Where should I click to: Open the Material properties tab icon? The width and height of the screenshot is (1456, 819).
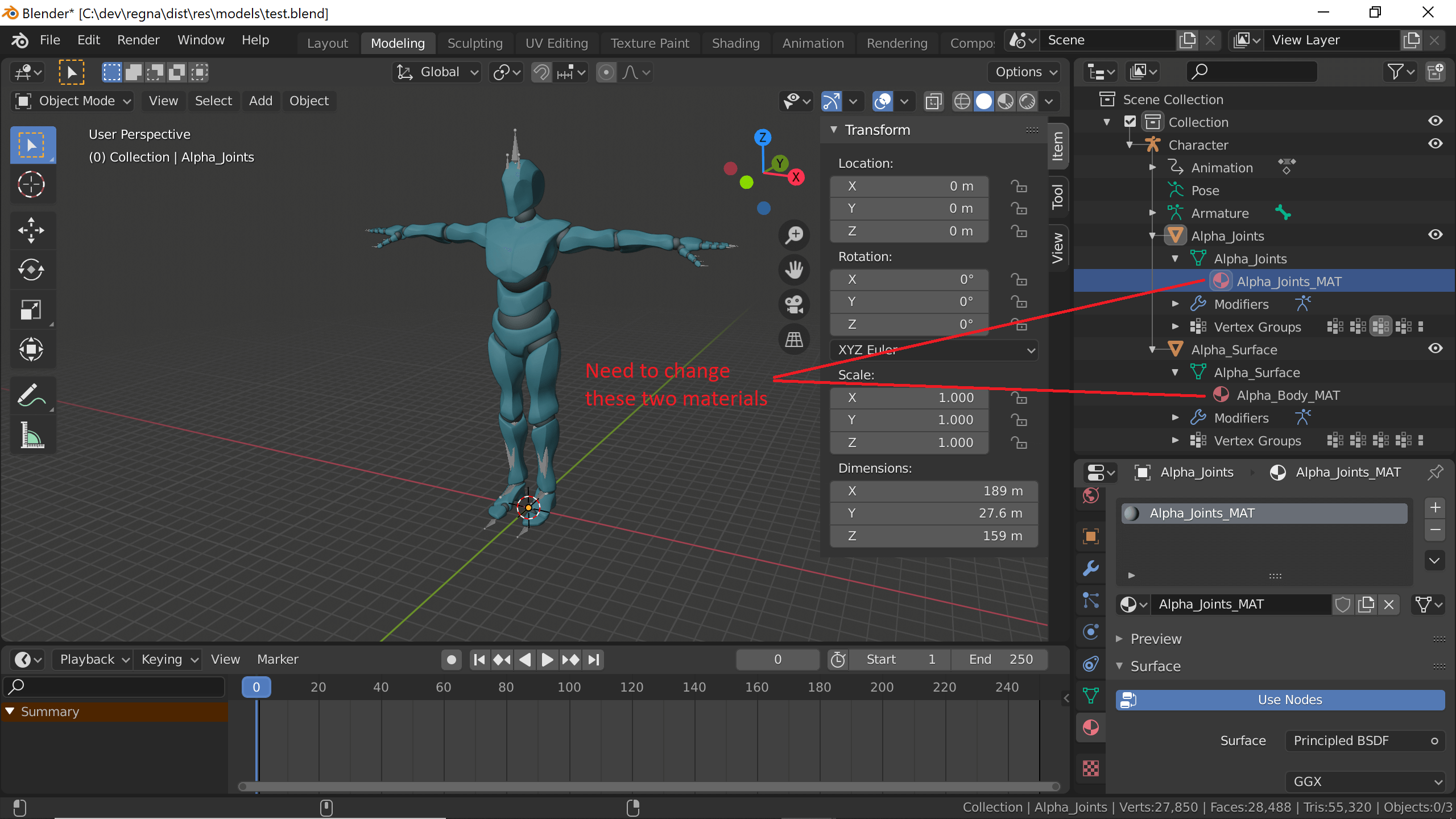pos(1090,727)
